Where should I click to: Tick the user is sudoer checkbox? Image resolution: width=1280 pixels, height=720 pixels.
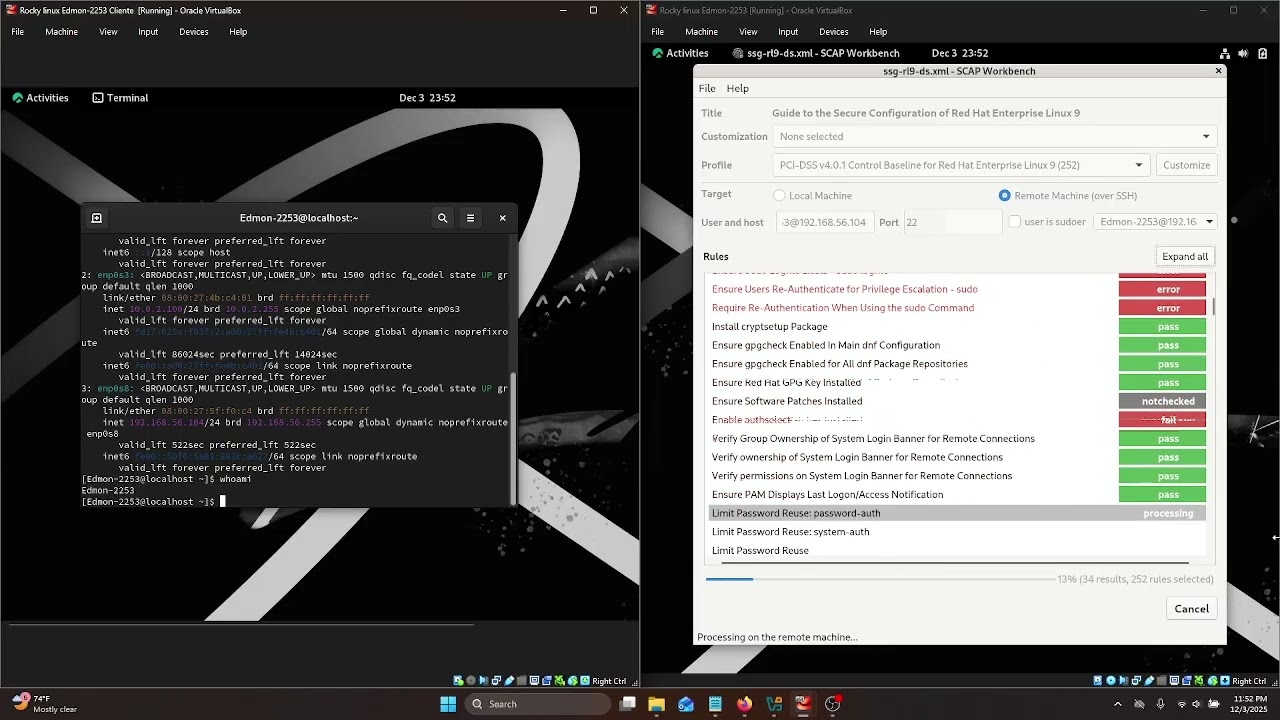[1014, 222]
